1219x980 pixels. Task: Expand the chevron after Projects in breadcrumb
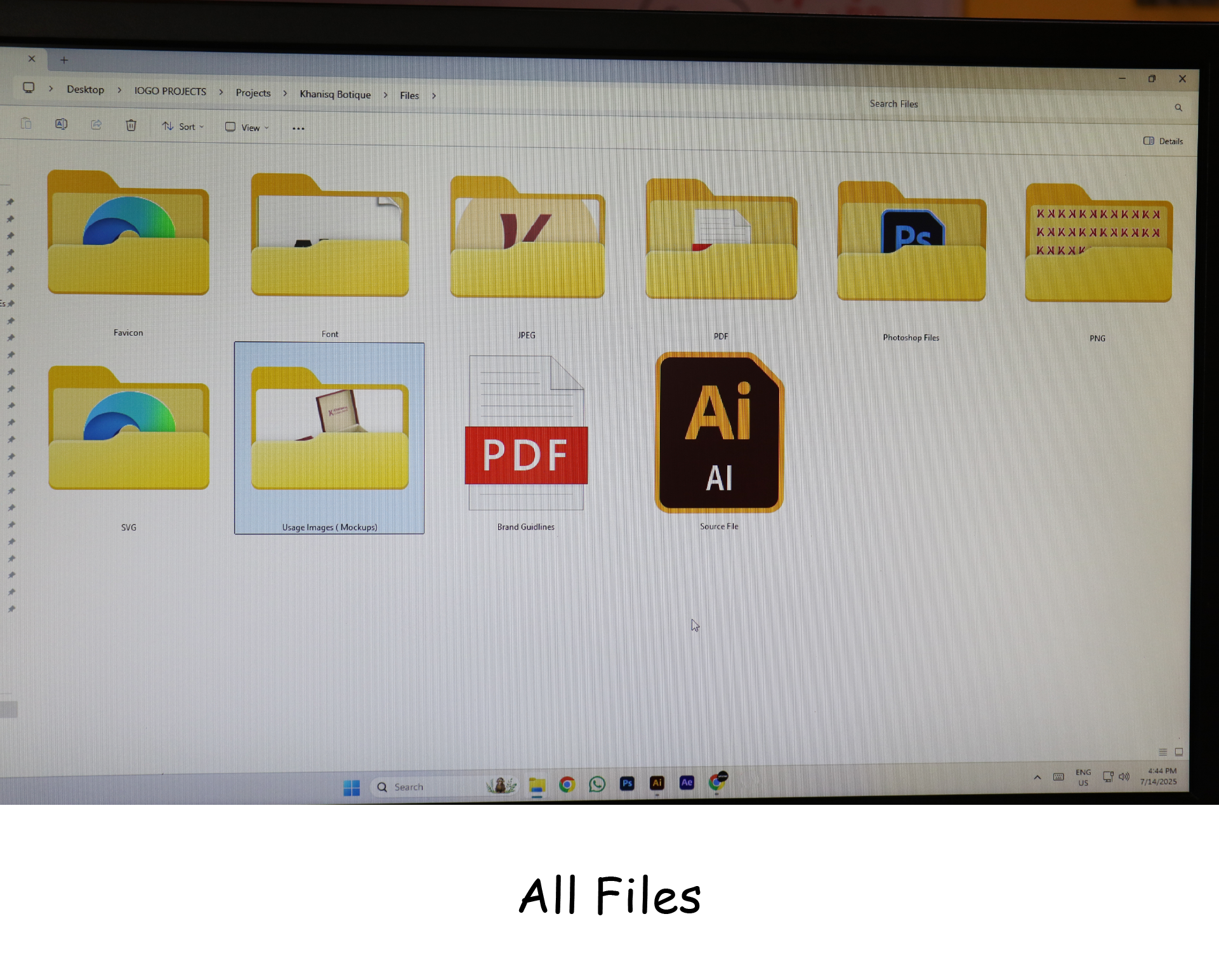285,93
